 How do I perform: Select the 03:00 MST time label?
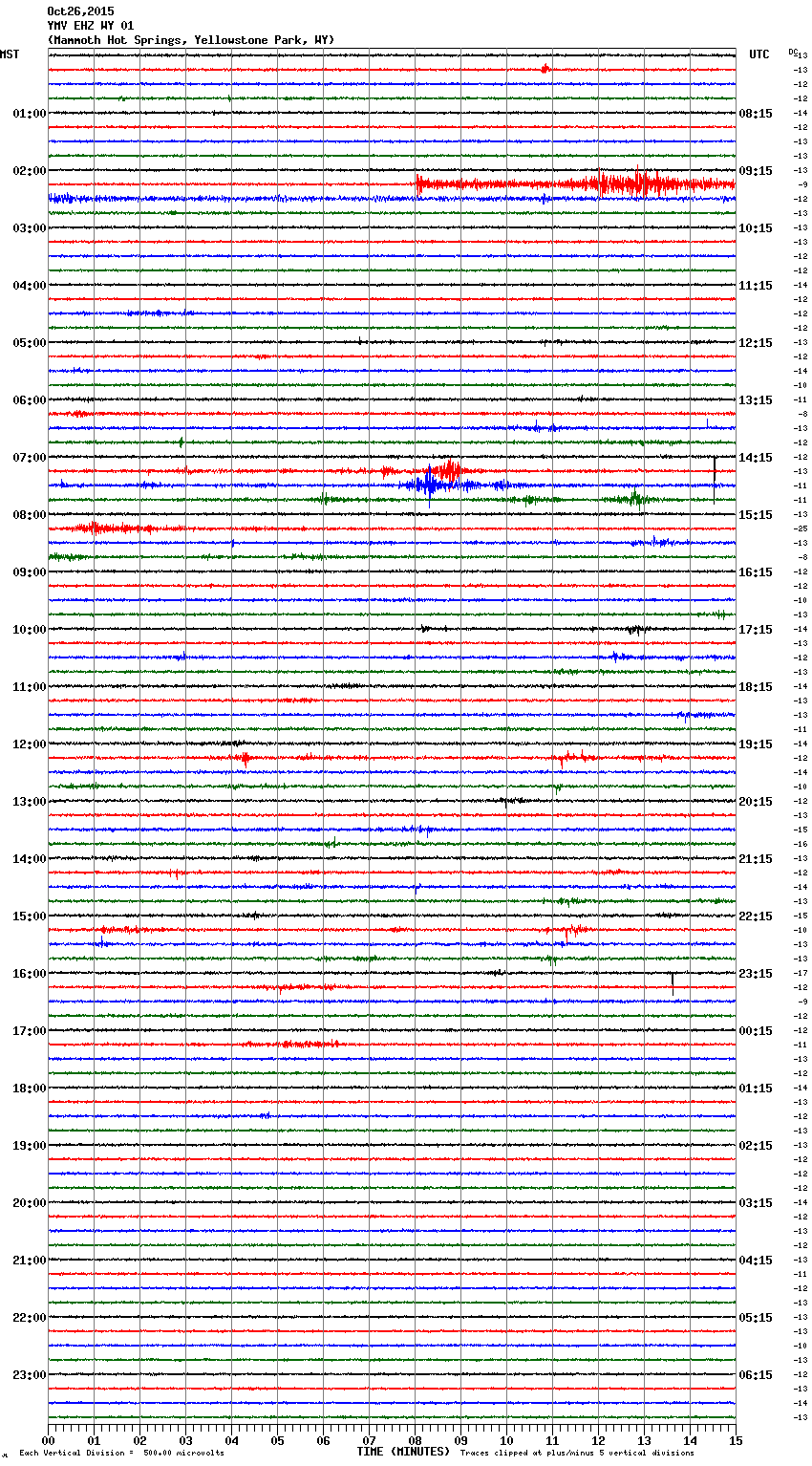click(x=29, y=227)
